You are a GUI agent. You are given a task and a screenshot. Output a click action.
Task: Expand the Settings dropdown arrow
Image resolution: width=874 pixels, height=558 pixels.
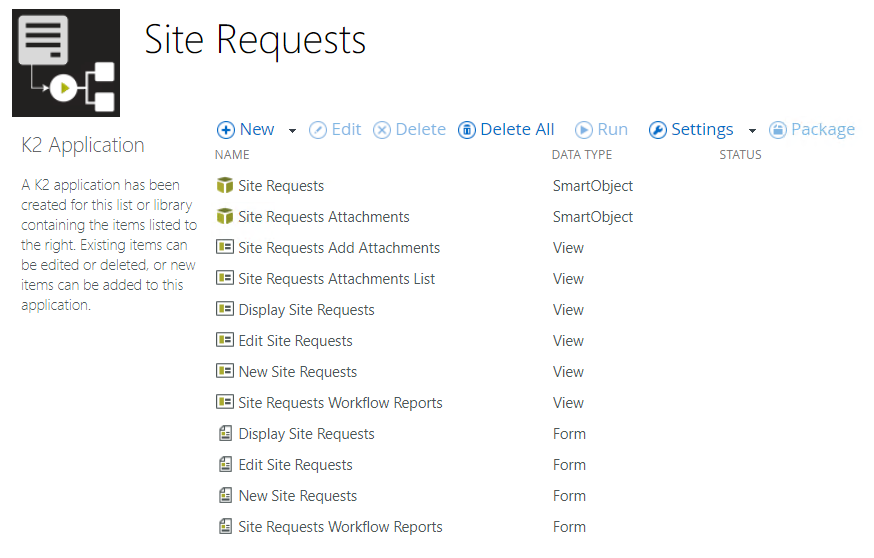tap(752, 131)
